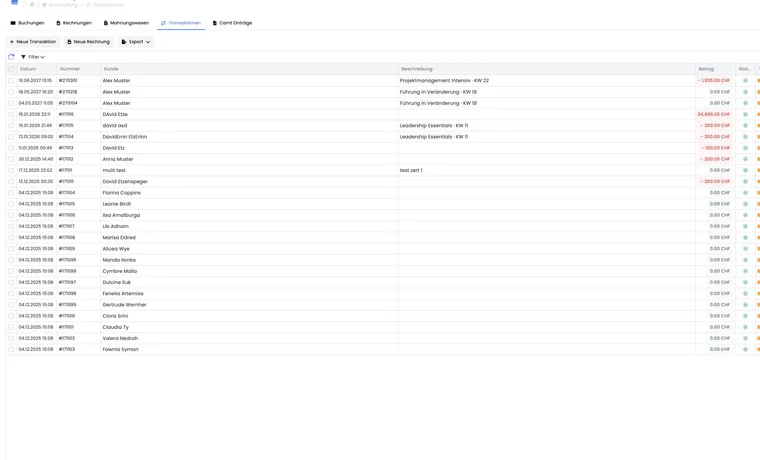Image resolution: width=760 pixels, height=460 pixels.
Task: Open the Camt Einträge tab
Action: (233, 23)
